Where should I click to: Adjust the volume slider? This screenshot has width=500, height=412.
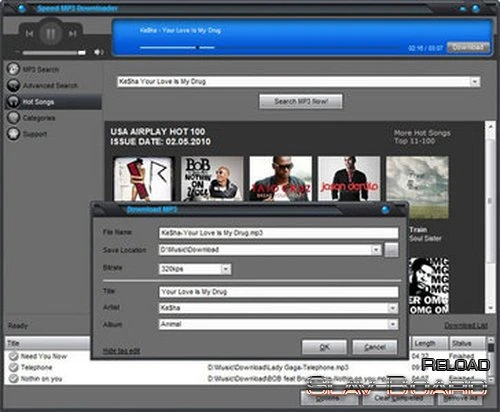pos(54,53)
